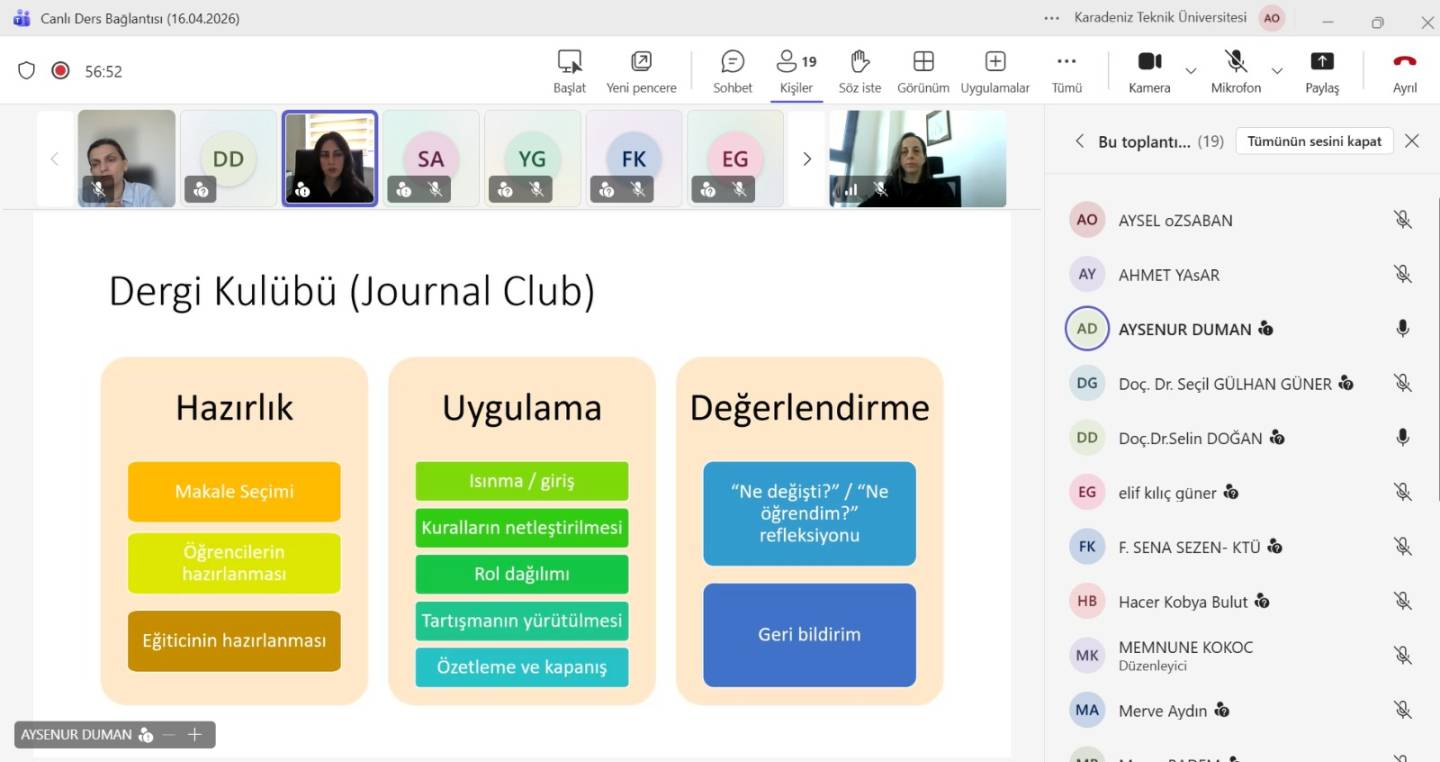Click Tümünün sesini kapat button

(x=1314, y=141)
